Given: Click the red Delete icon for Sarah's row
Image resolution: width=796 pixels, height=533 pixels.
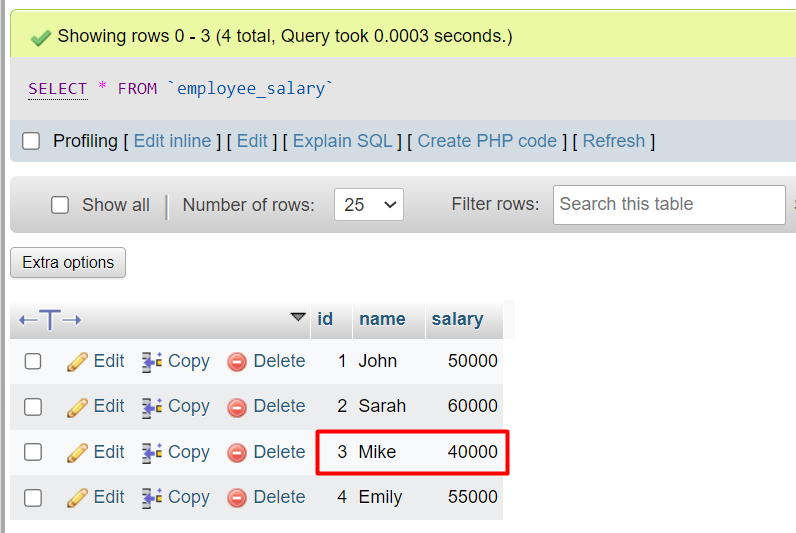Looking at the screenshot, I should [x=237, y=407].
